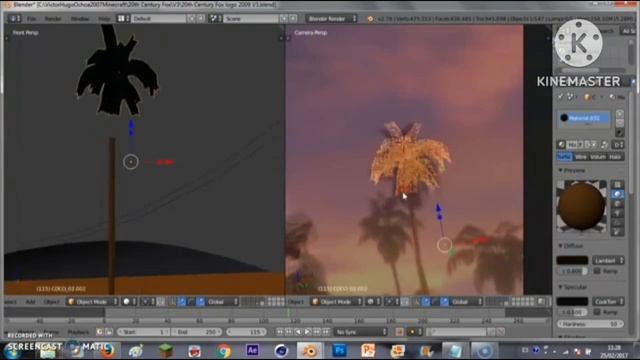Open the CookTorr specular shader dropdown
Image resolution: width=640 pixels, height=360 pixels.
pos(608,302)
